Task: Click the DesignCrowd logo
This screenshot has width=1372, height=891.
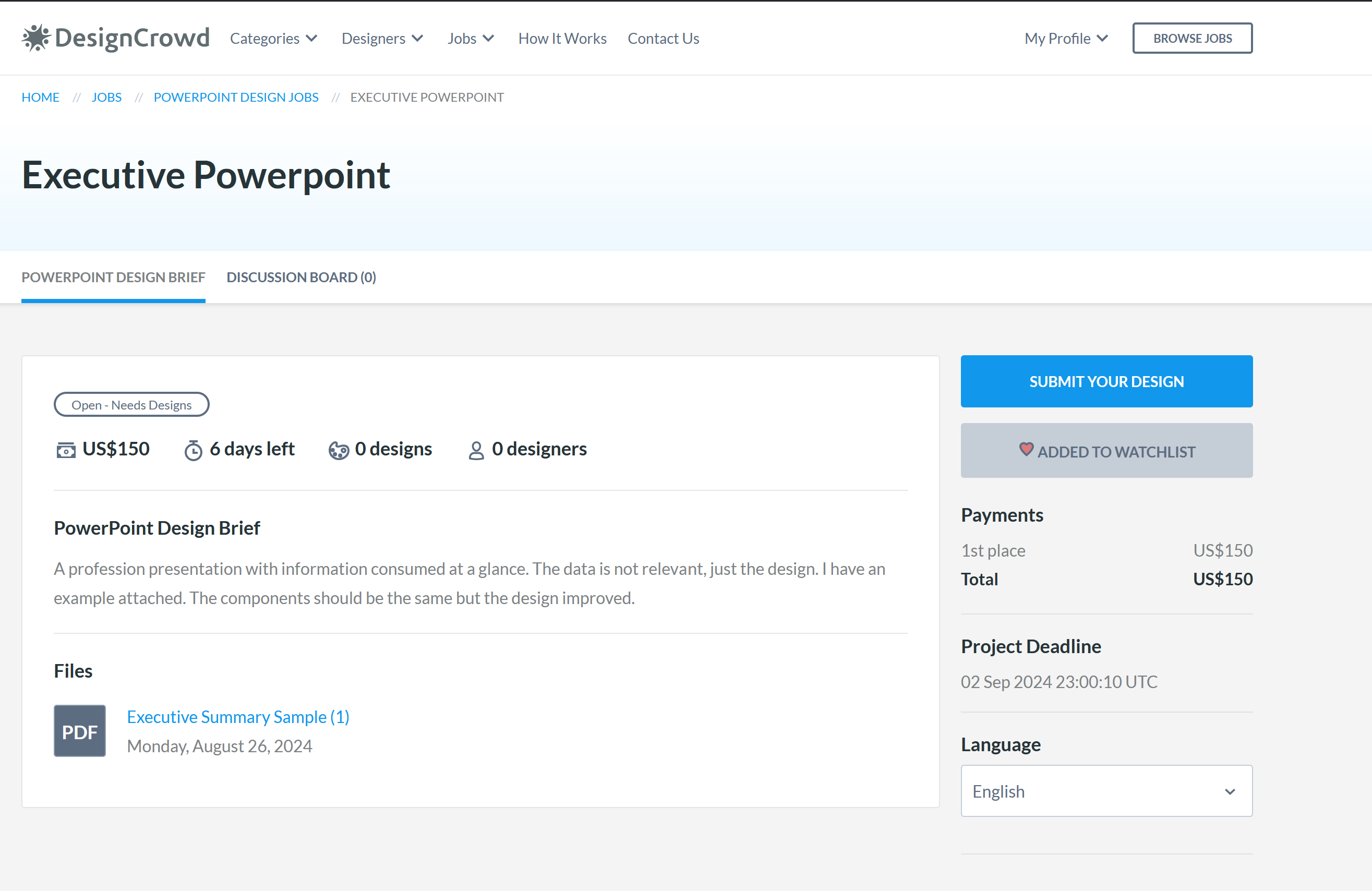Action: [x=115, y=38]
